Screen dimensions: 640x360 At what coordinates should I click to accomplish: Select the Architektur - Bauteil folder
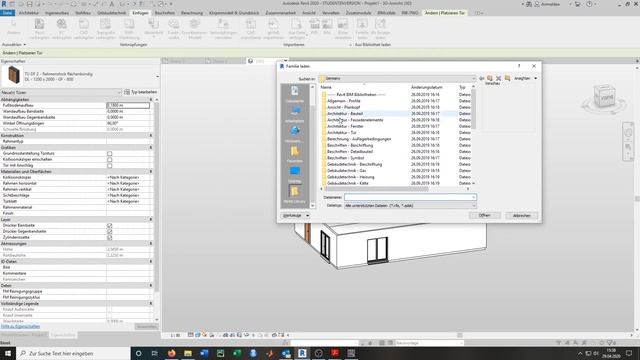click(x=345, y=113)
